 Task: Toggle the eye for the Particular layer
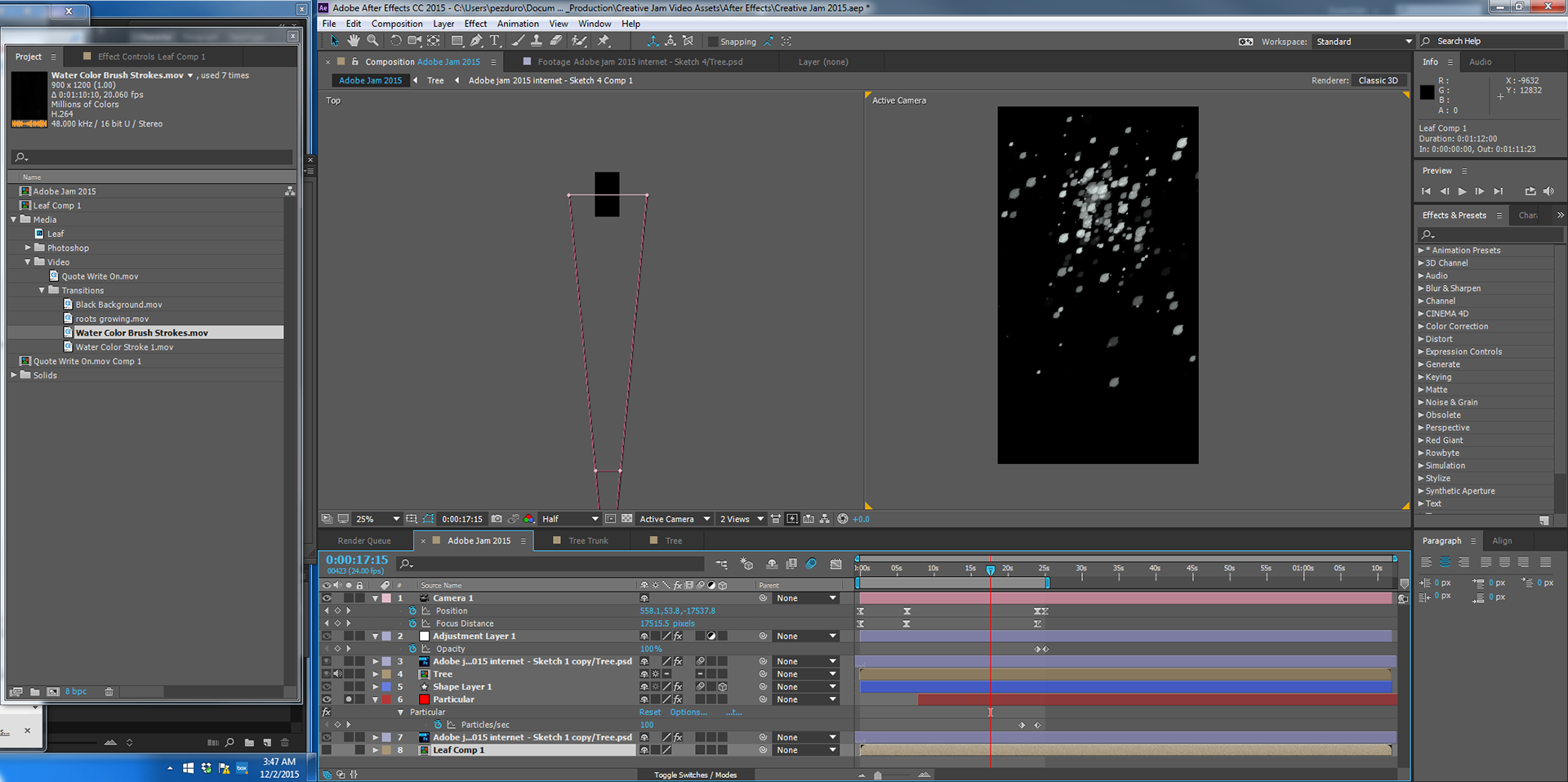tap(327, 699)
